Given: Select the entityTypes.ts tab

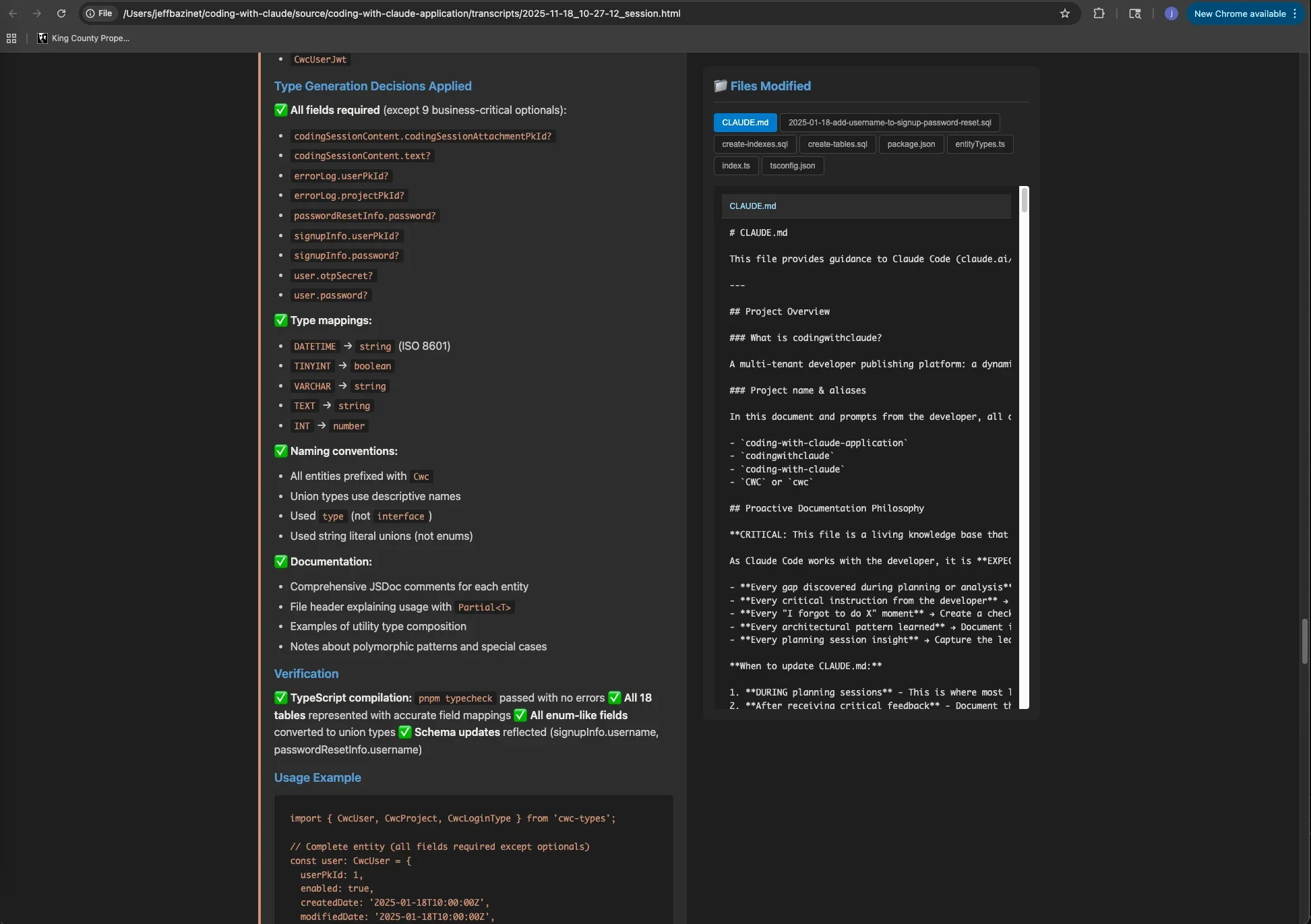Looking at the screenshot, I should point(979,144).
